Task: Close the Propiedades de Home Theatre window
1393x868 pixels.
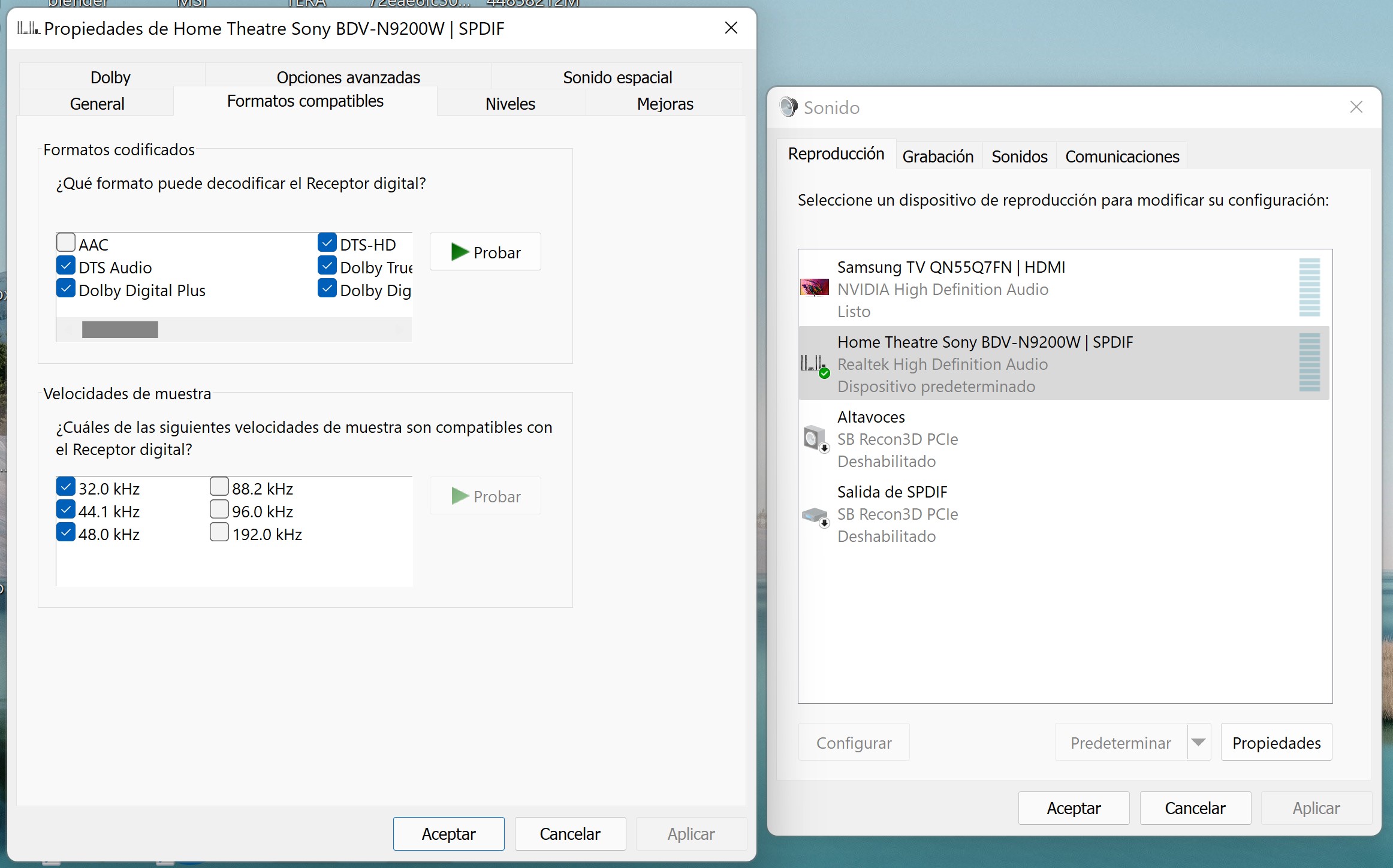Action: (x=731, y=28)
